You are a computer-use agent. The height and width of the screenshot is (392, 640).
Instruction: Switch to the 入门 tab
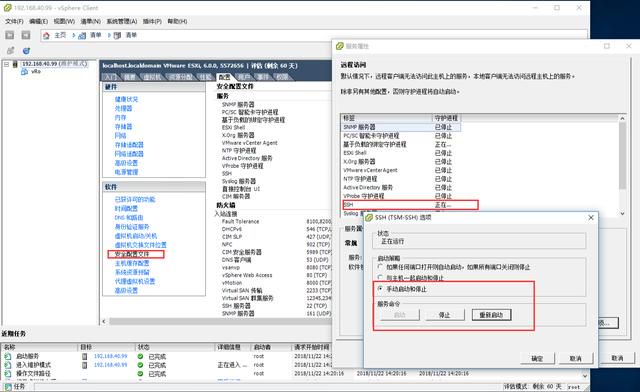(111, 77)
